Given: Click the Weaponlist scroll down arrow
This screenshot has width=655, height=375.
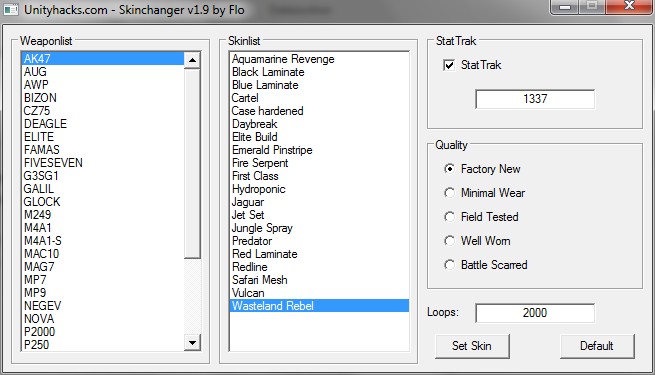Looking at the screenshot, I should point(192,343).
